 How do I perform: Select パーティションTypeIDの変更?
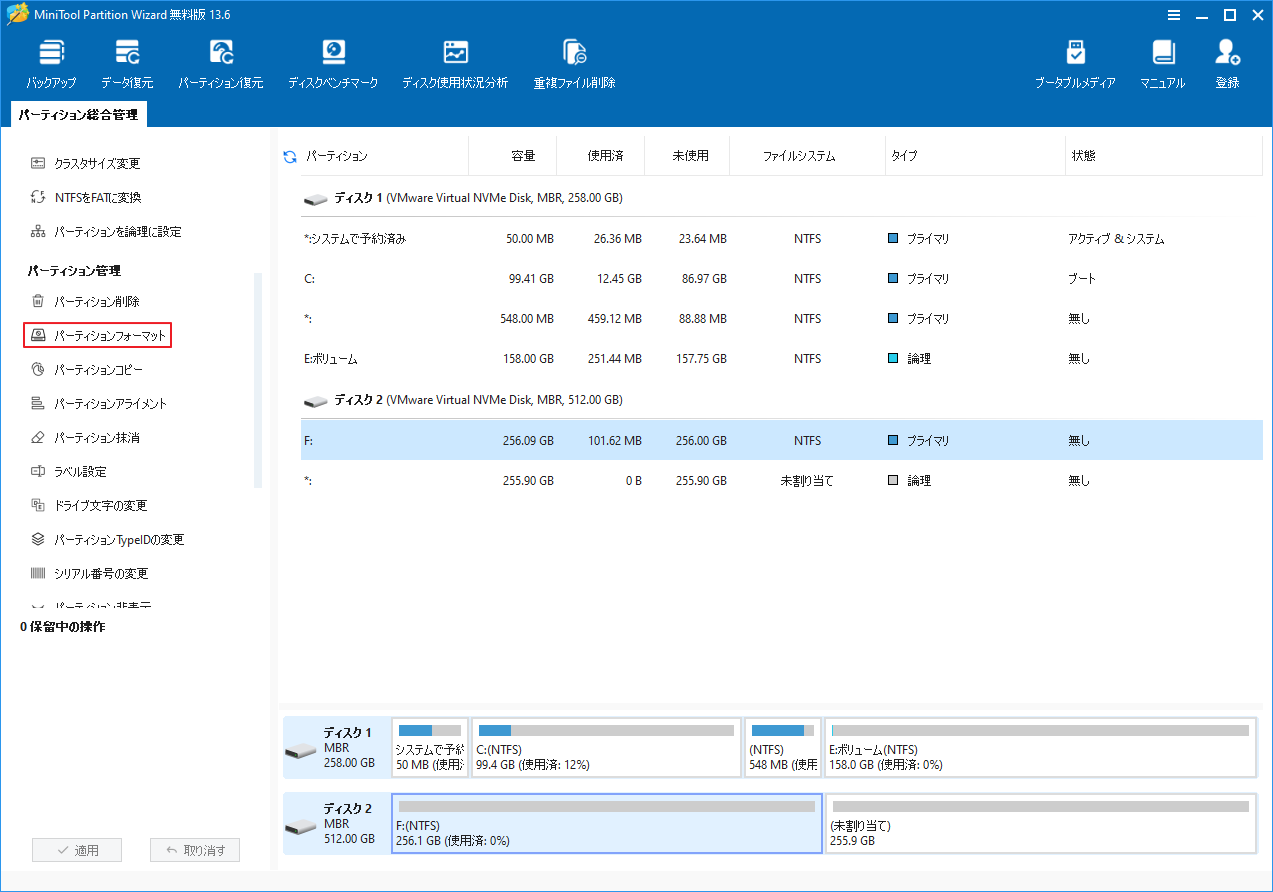tap(107, 539)
